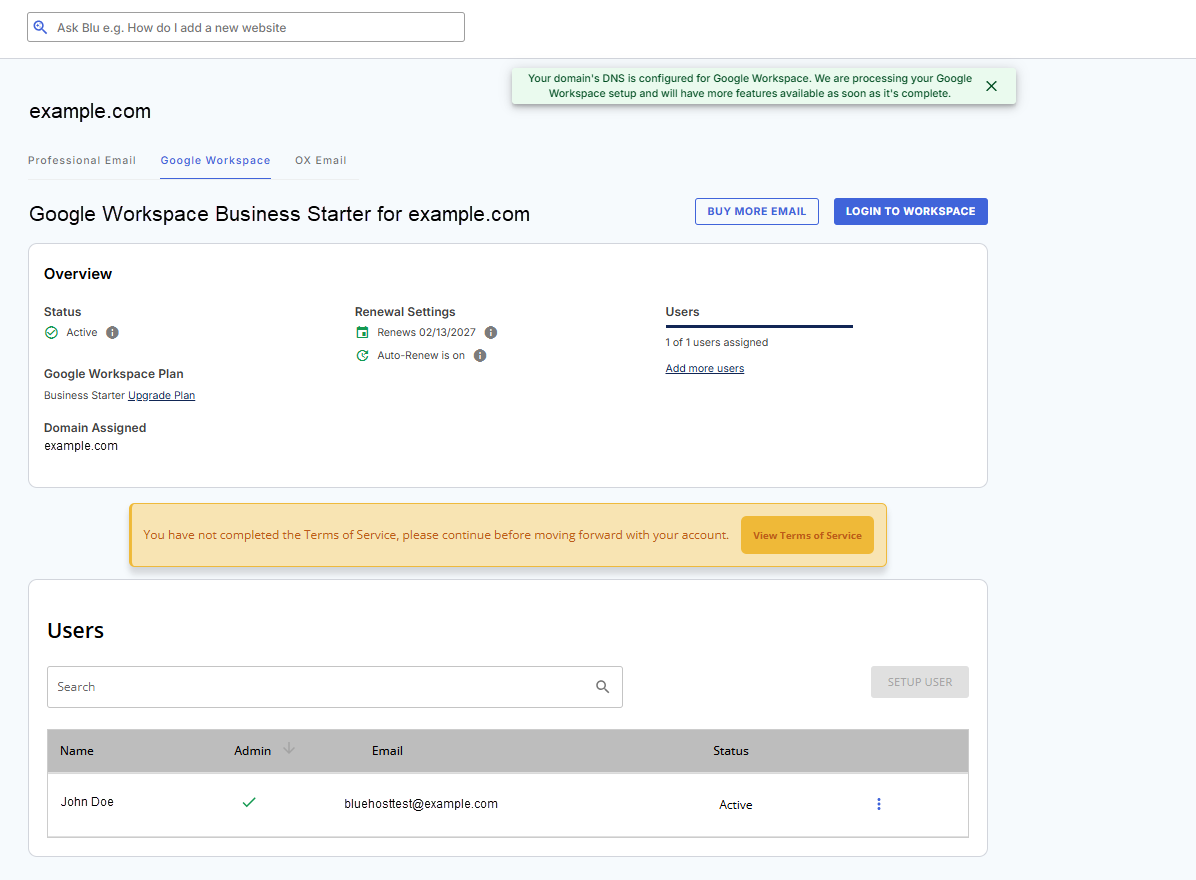Click the calendar icon before renewal date

coord(362,332)
